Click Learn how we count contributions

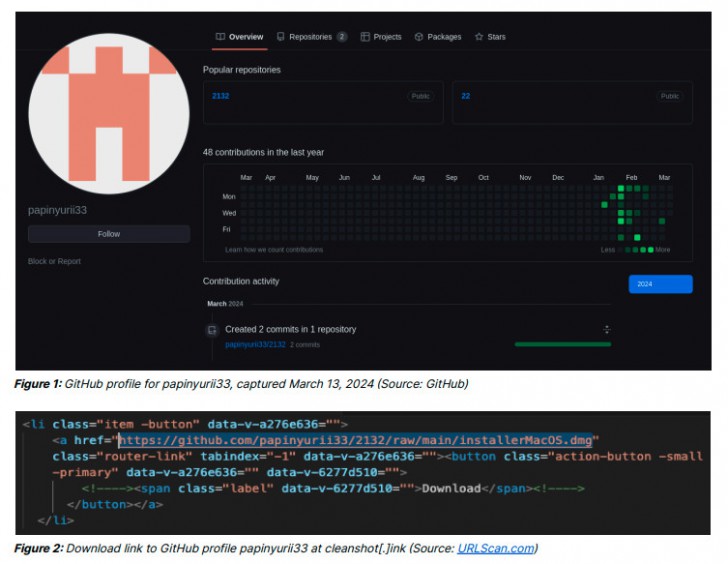click(274, 250)
